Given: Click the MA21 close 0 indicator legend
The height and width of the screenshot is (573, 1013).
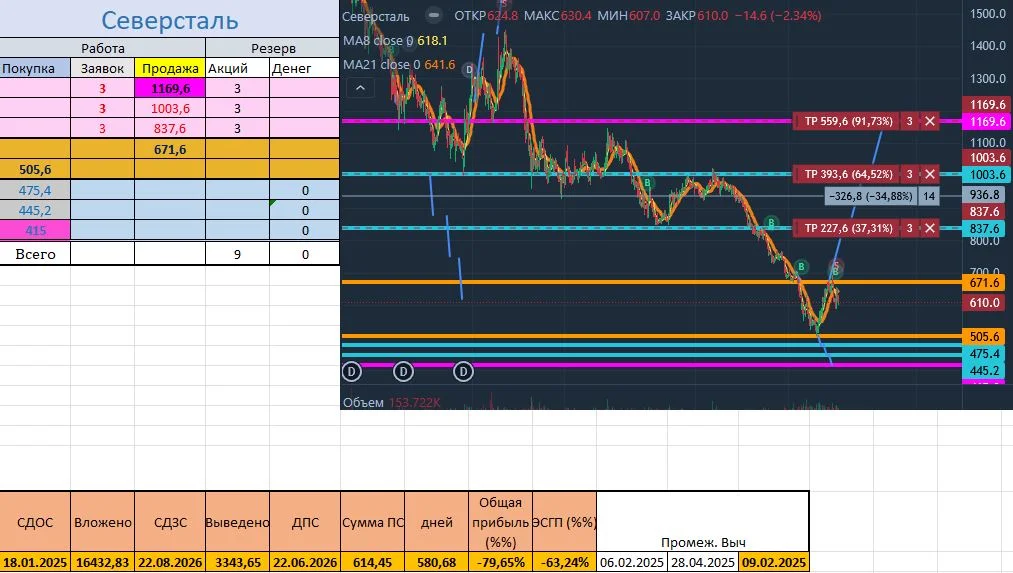Looking at the screenshot, I should 399,65.
